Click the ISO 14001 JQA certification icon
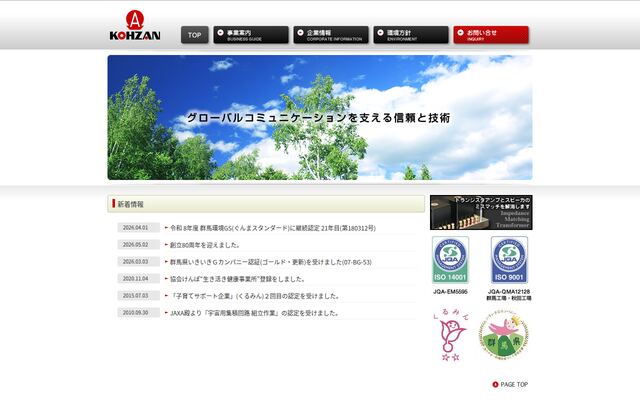The image size is (640, 400). 450,260
